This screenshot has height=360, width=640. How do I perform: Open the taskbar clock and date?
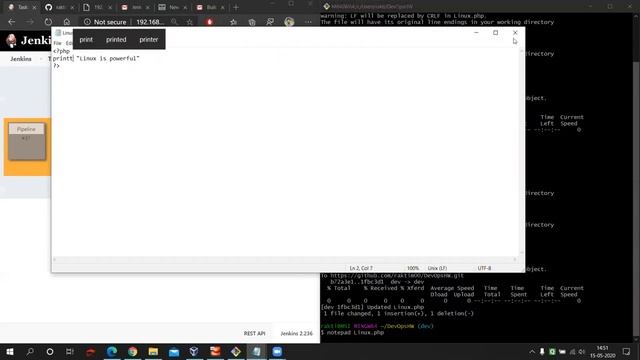(x=602, y=351)
